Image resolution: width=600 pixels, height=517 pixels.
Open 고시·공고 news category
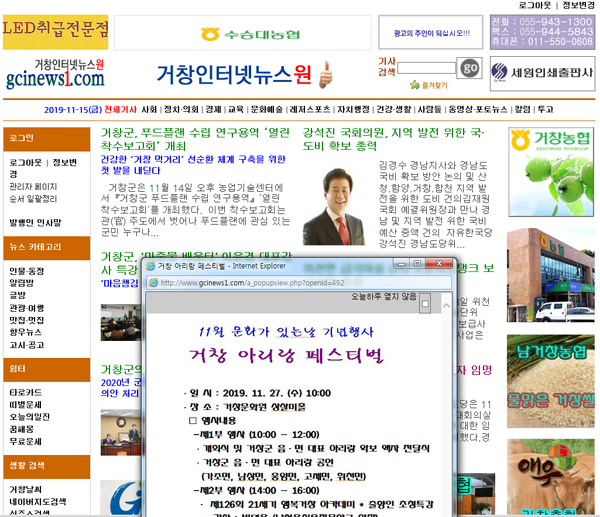tap(27, 345)
